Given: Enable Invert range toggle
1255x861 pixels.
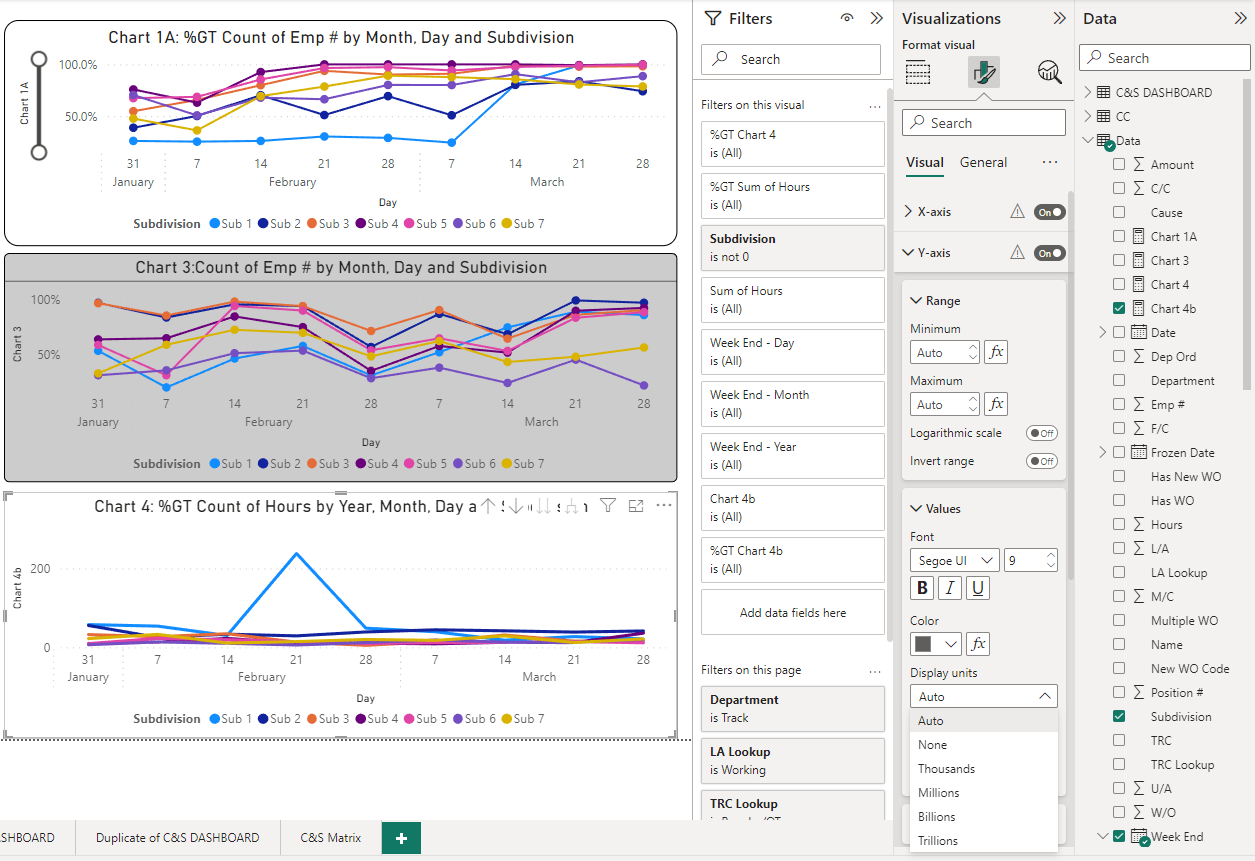Looking at the screenshot, I should pyautogui.click(x=1042, y=461).
